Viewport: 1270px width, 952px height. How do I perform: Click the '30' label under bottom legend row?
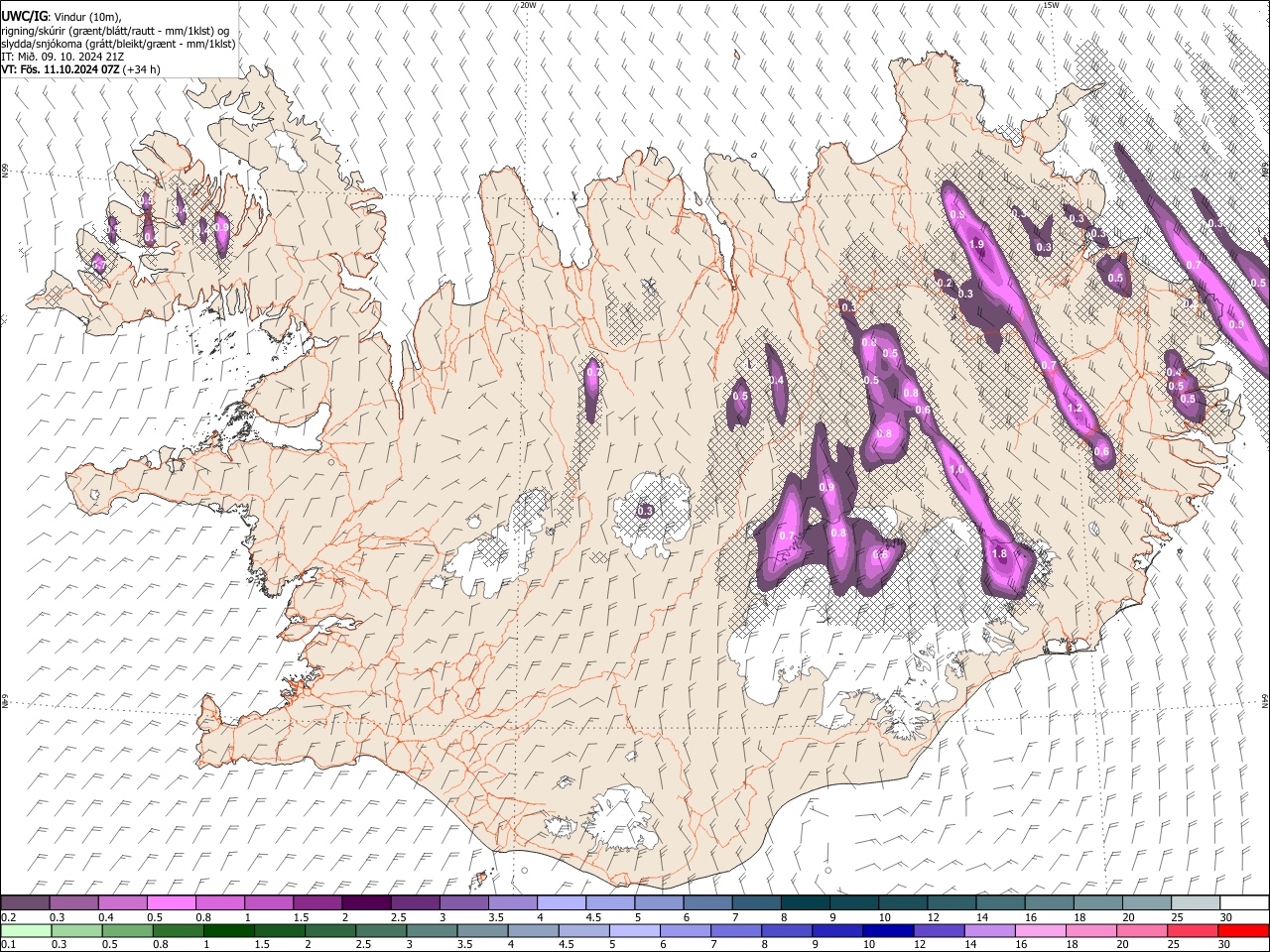[x=1223, y=944]
